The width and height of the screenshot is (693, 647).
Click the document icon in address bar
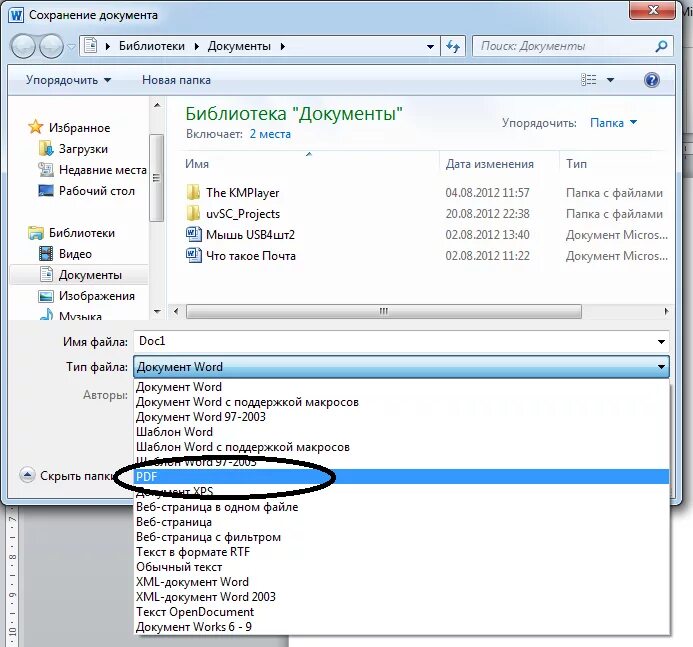coord(91,46)
